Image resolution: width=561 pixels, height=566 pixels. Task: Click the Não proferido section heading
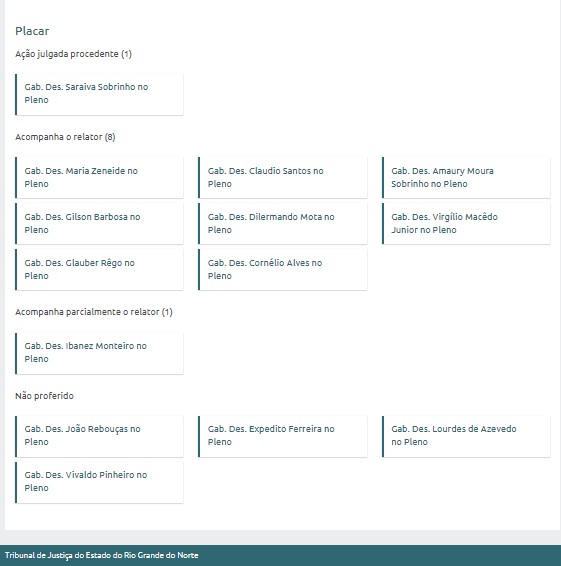coord(44,396)
